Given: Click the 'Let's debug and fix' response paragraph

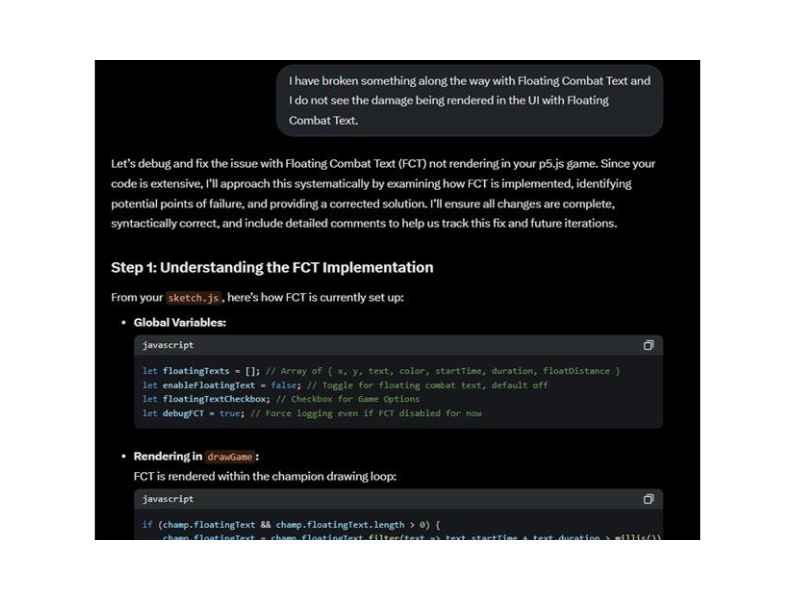Looking at the screenshot, I should (383, 193).
